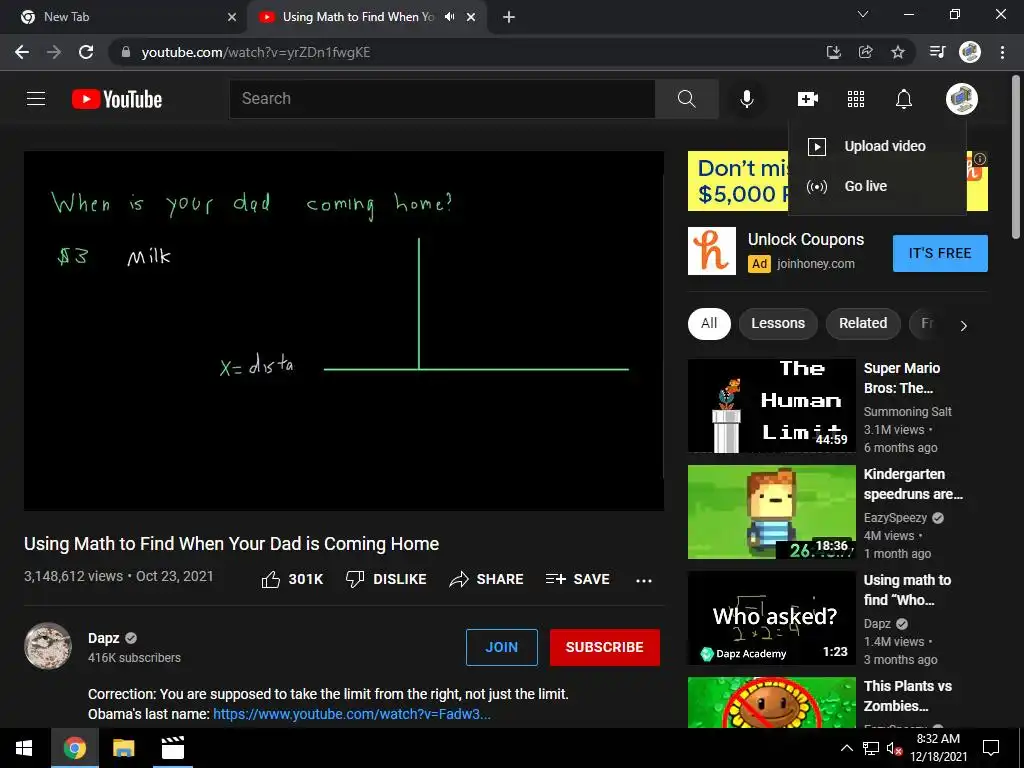Select the Related filter chip

[863, 323]
